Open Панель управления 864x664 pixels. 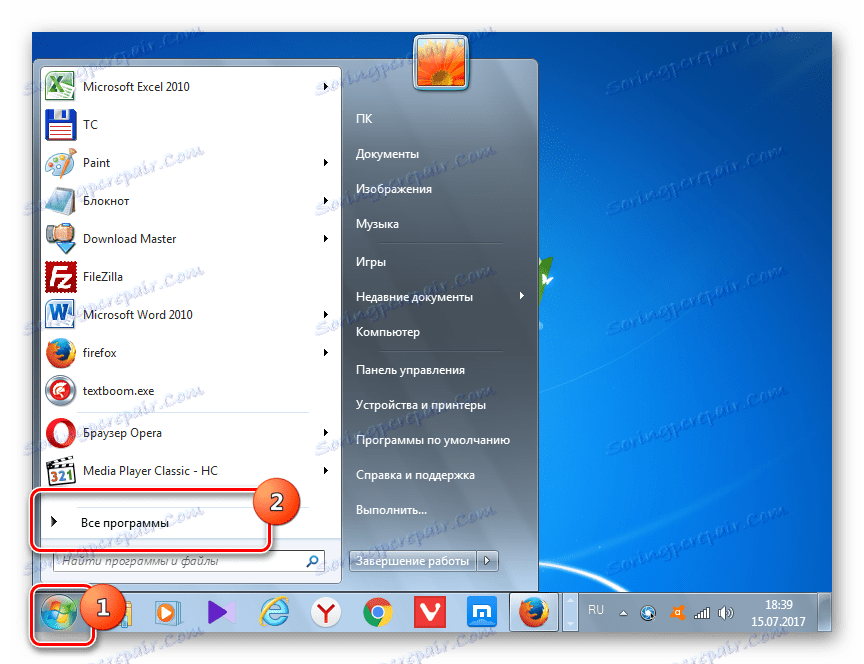[410, 370]
